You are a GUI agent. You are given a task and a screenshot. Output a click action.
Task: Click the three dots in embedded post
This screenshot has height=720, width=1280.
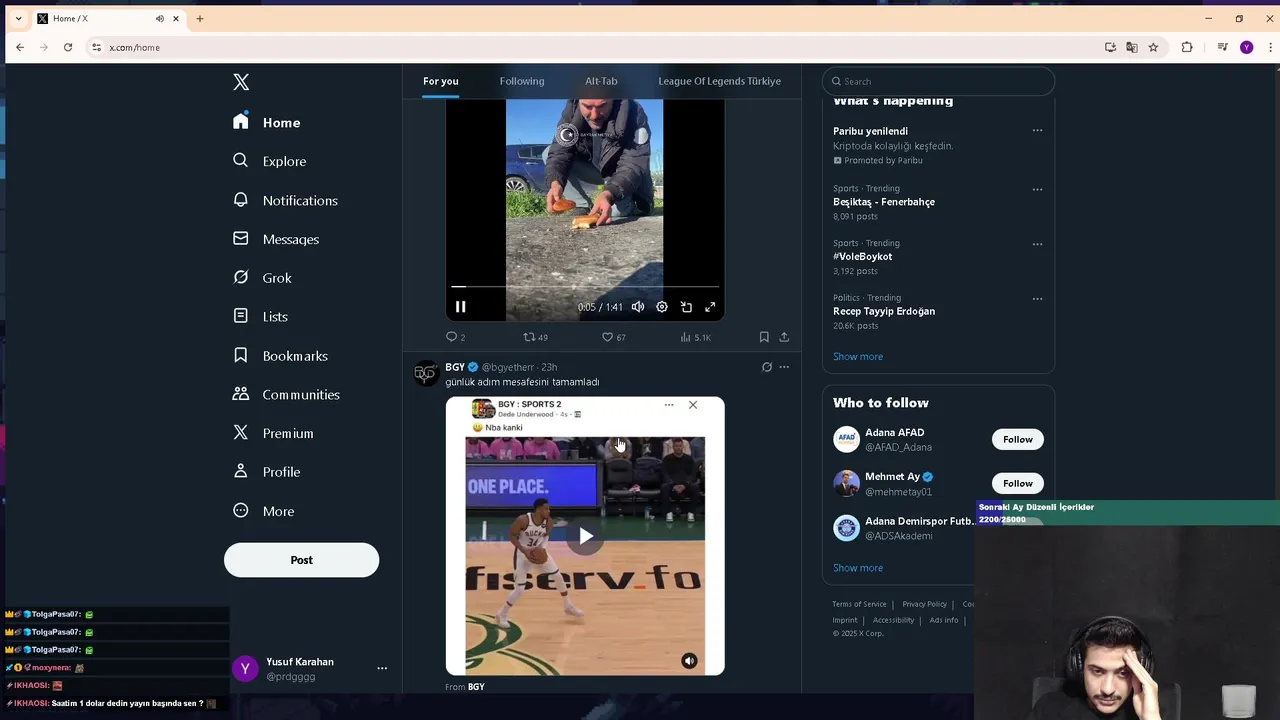(x=669, y=405)
